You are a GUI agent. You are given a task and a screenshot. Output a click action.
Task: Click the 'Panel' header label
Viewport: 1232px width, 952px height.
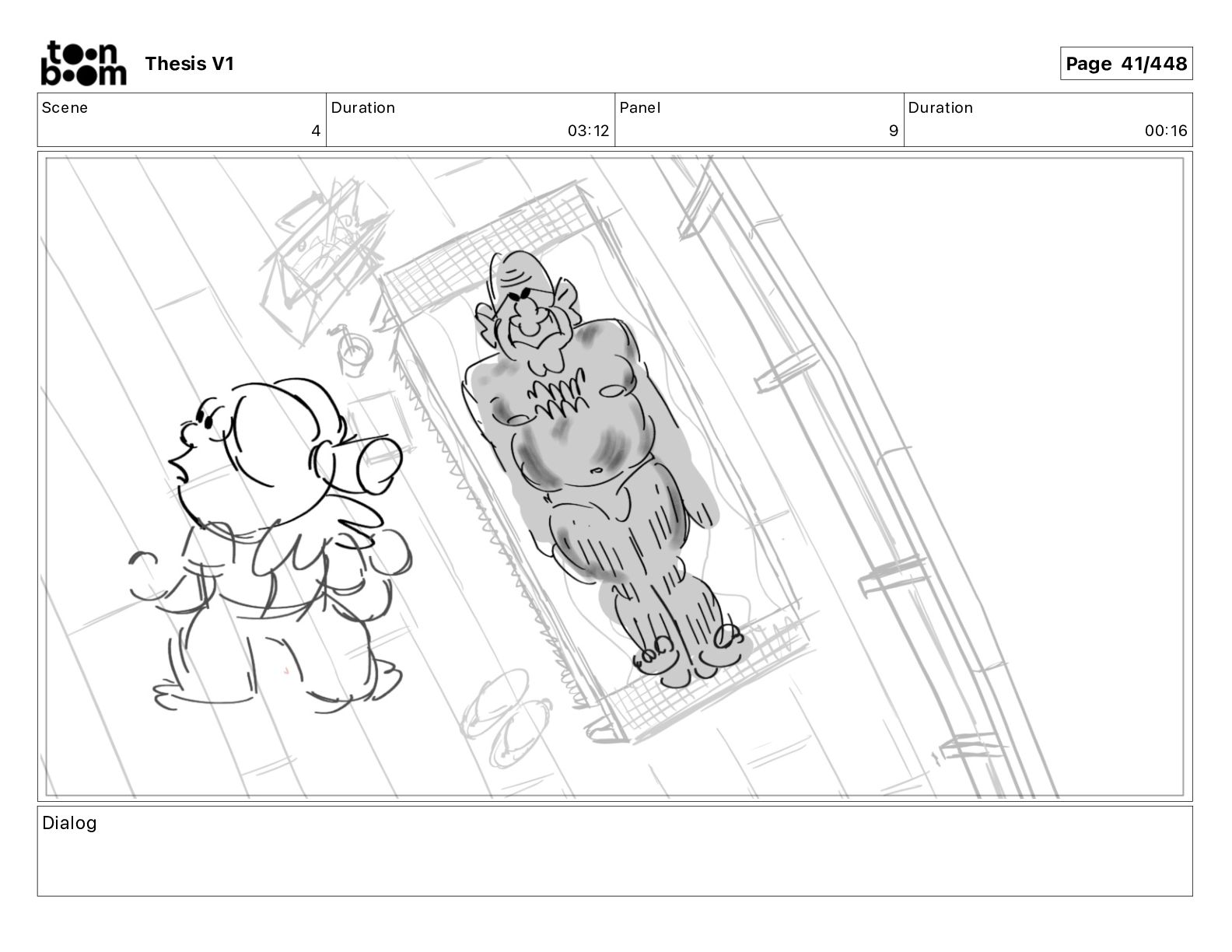coord(640,108)
